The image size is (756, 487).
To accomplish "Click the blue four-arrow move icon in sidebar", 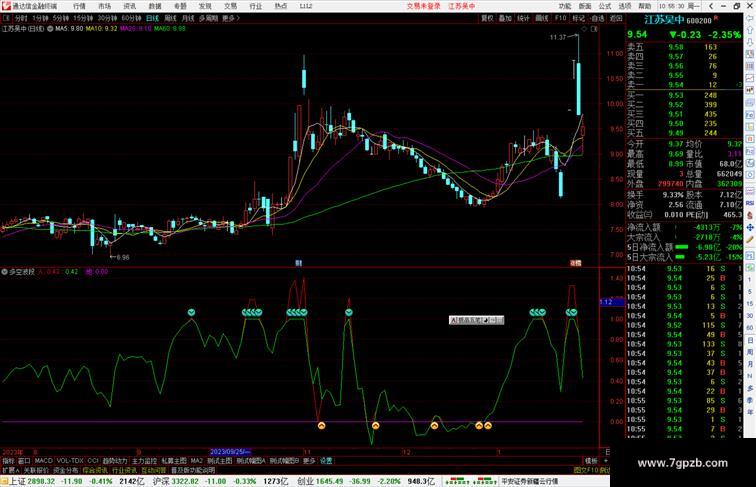I will 750,227.
